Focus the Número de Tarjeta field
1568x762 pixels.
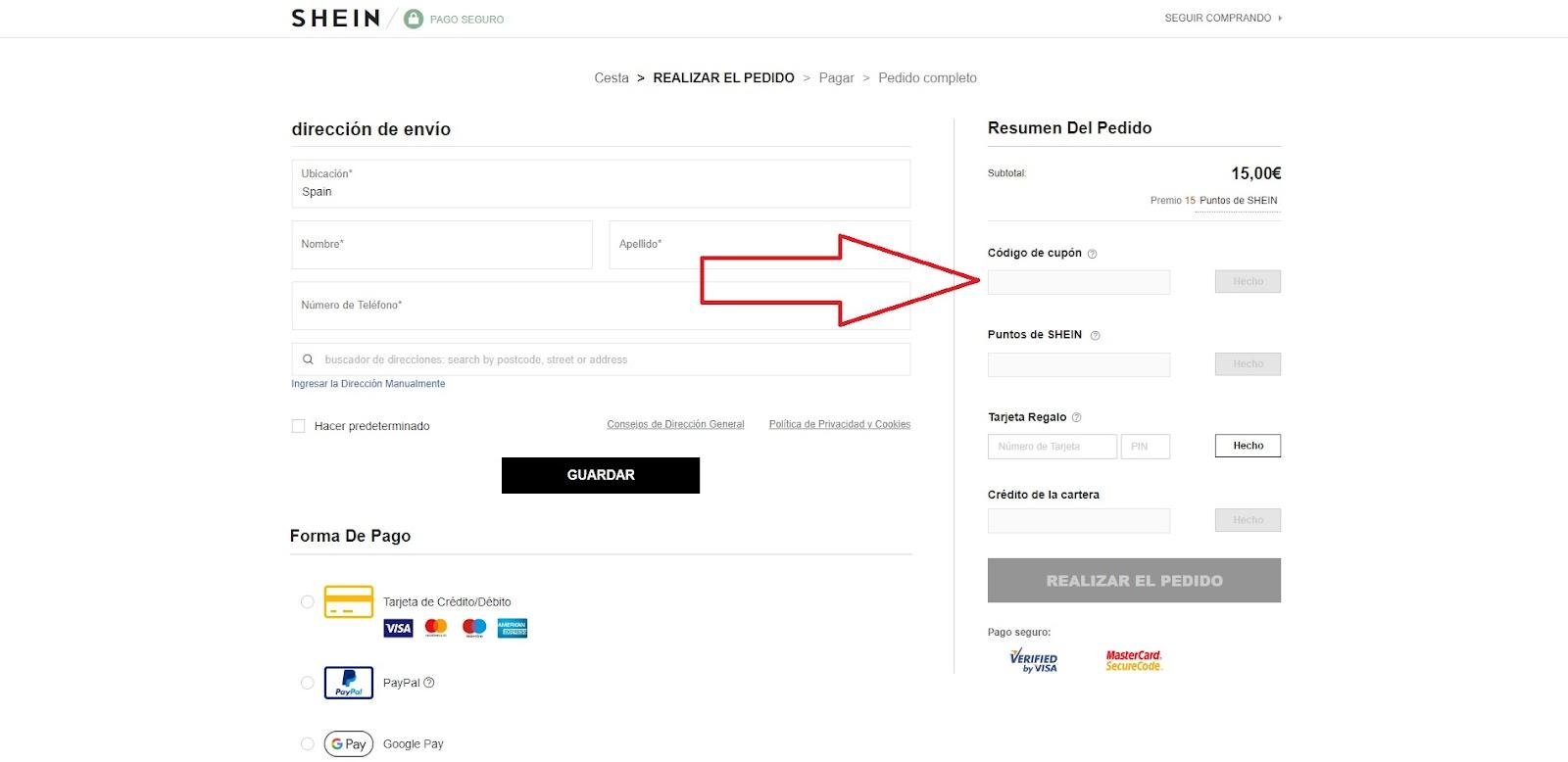pos(1053,447)
